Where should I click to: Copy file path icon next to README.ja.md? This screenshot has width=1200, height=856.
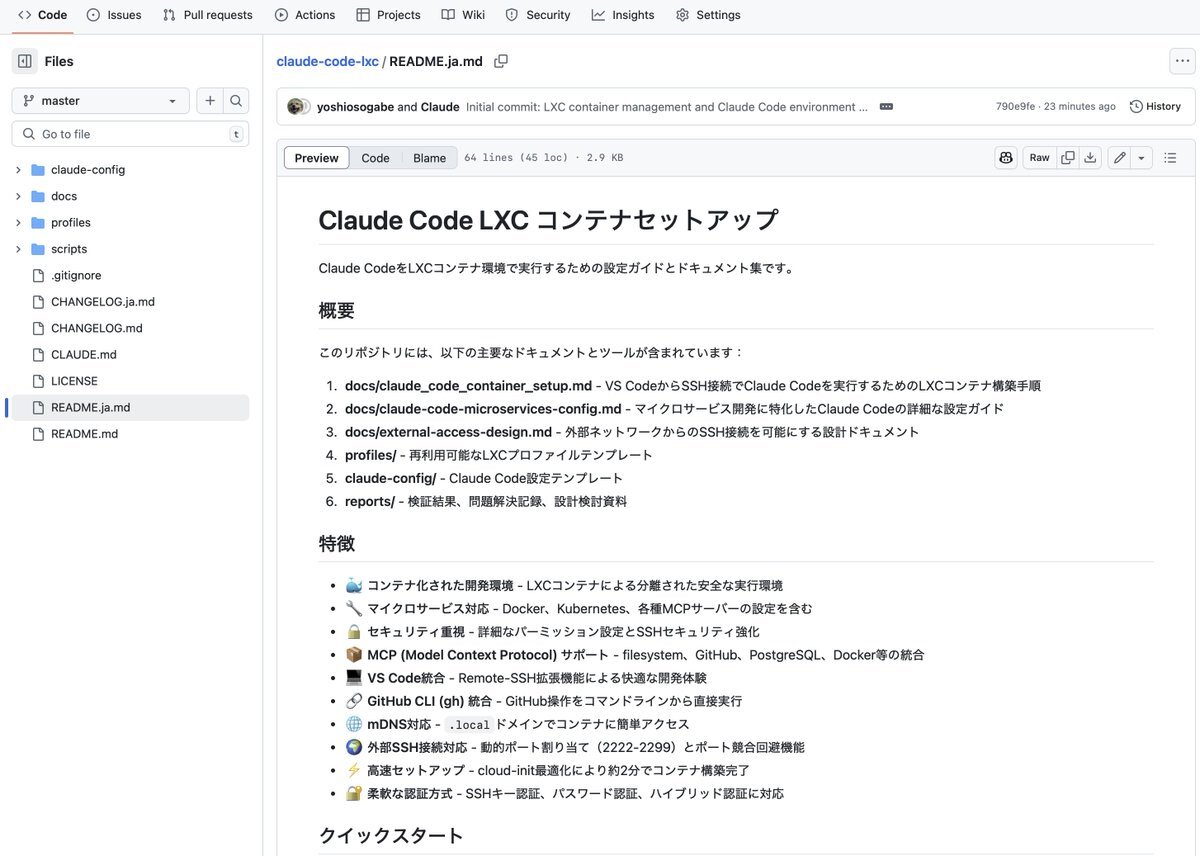(501, 61)
